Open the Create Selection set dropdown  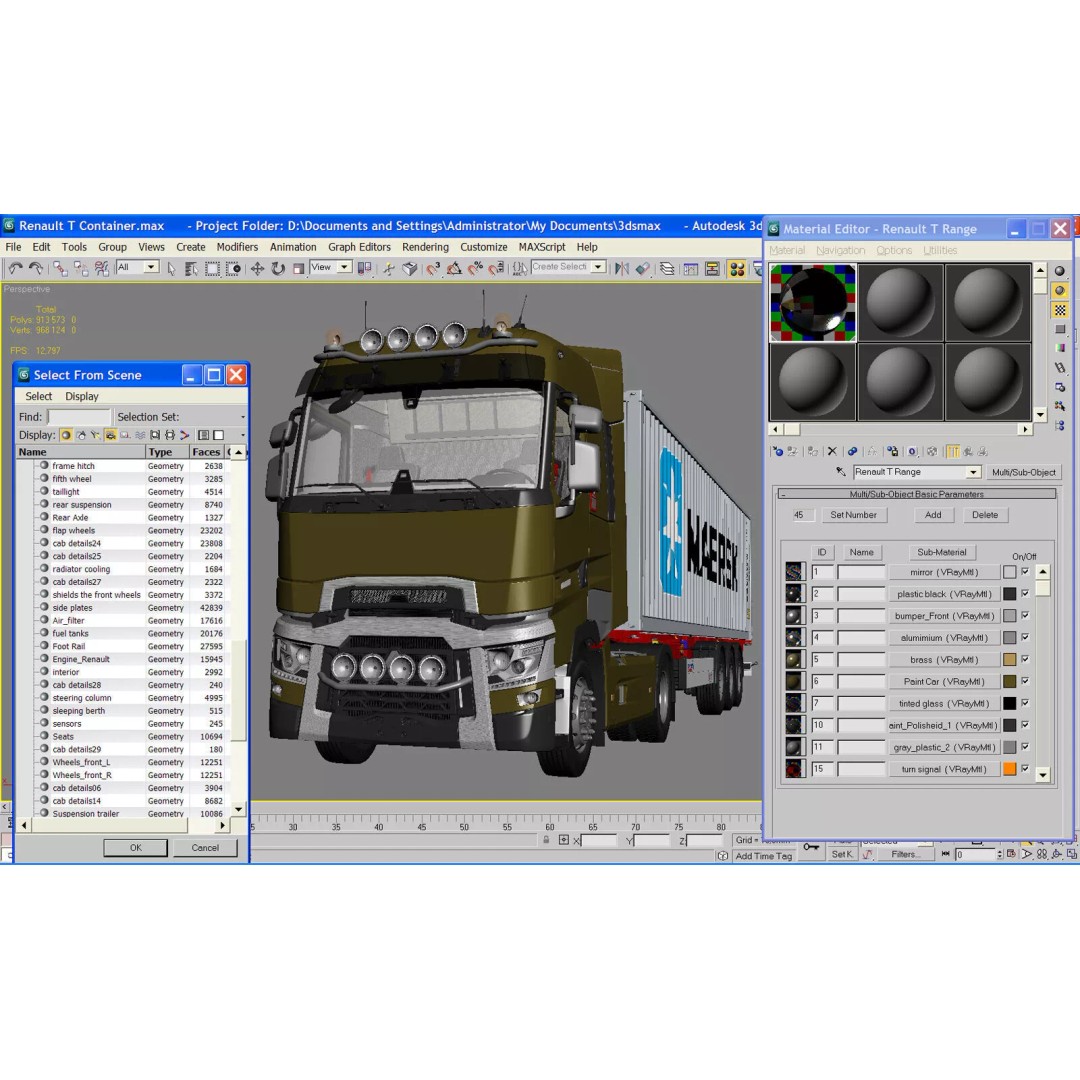tap(598, 267)
